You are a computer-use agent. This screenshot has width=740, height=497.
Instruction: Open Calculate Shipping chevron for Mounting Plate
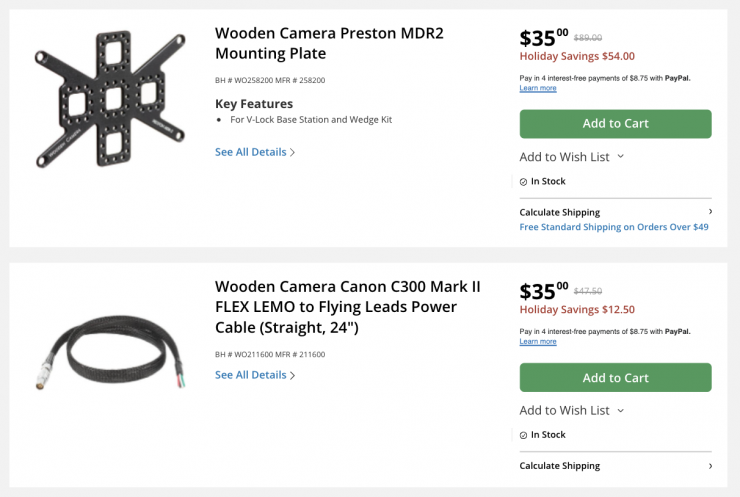tap(710, 212)
